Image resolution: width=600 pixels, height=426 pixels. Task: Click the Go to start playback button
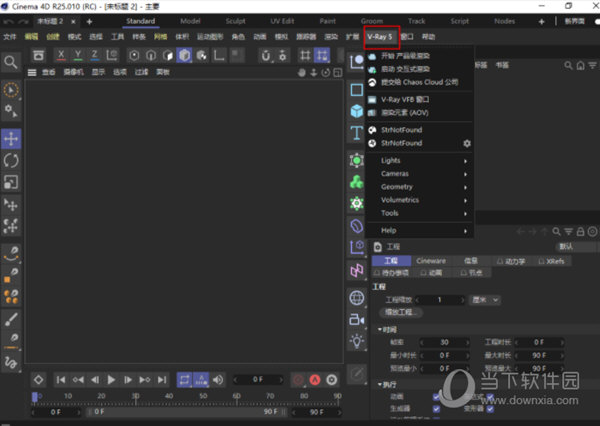[60, 380]
